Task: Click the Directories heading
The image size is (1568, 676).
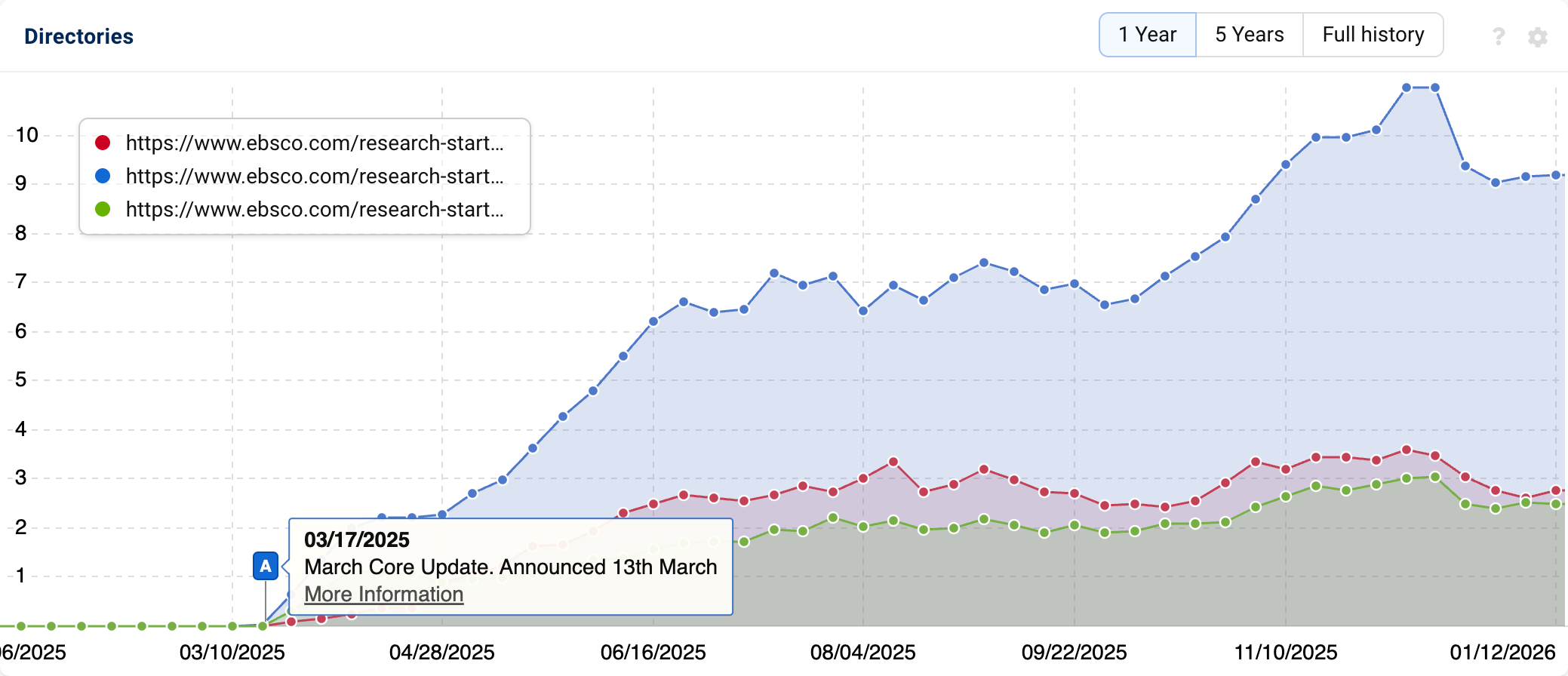Action: point(78,36)
